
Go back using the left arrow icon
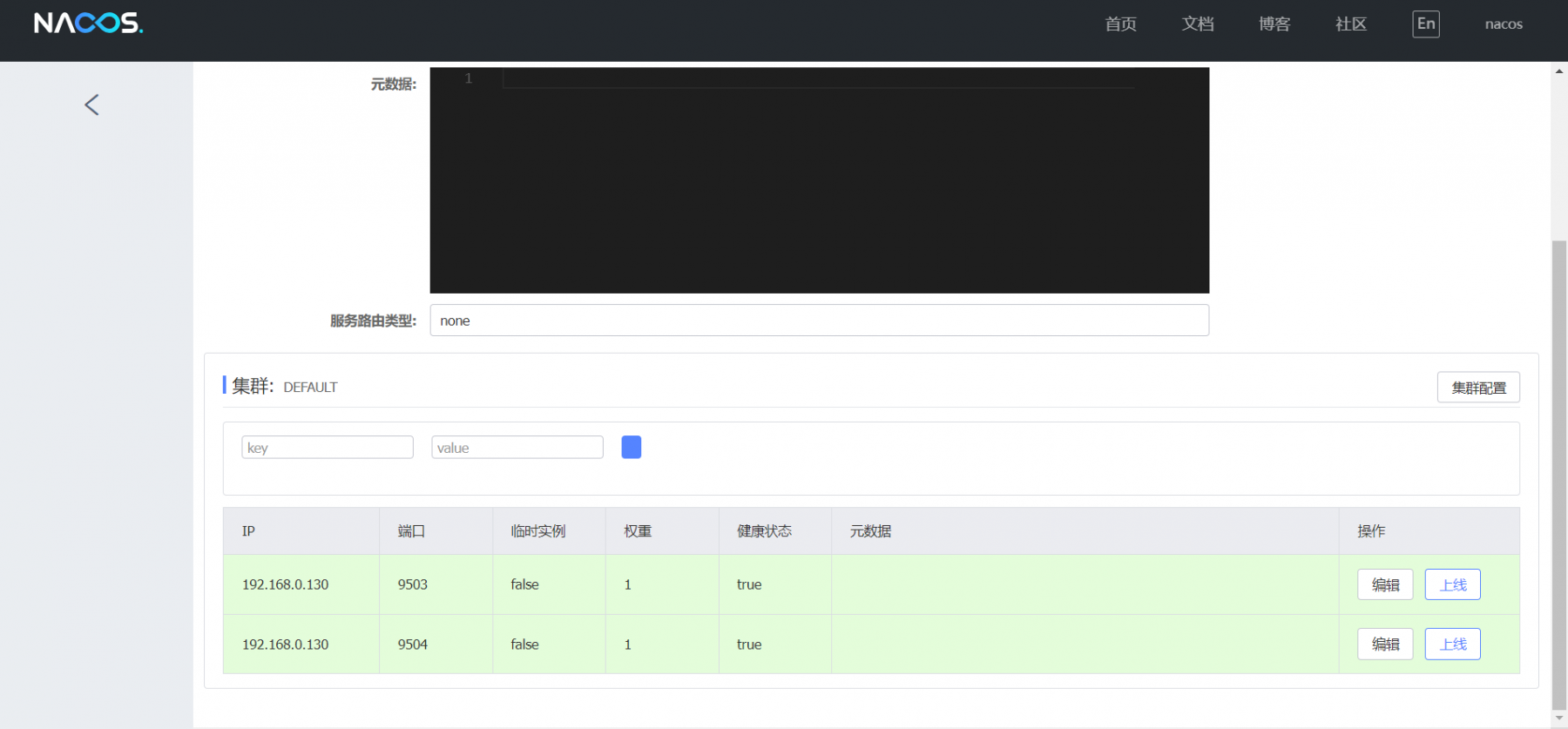point(91,105)
